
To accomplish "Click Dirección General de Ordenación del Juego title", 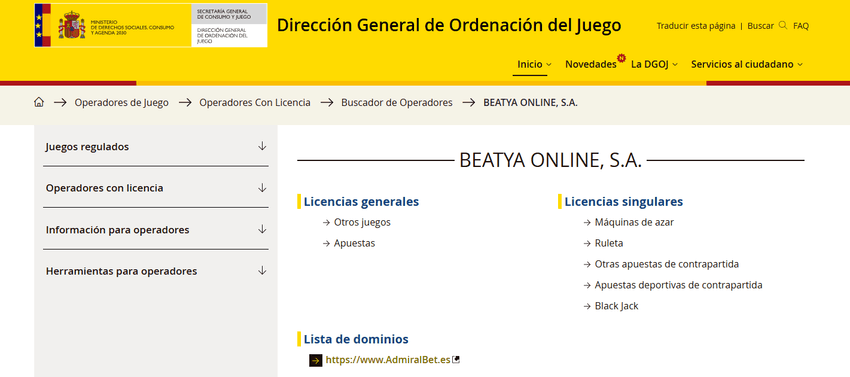I will pyautogui.click(x=449, y=25).
